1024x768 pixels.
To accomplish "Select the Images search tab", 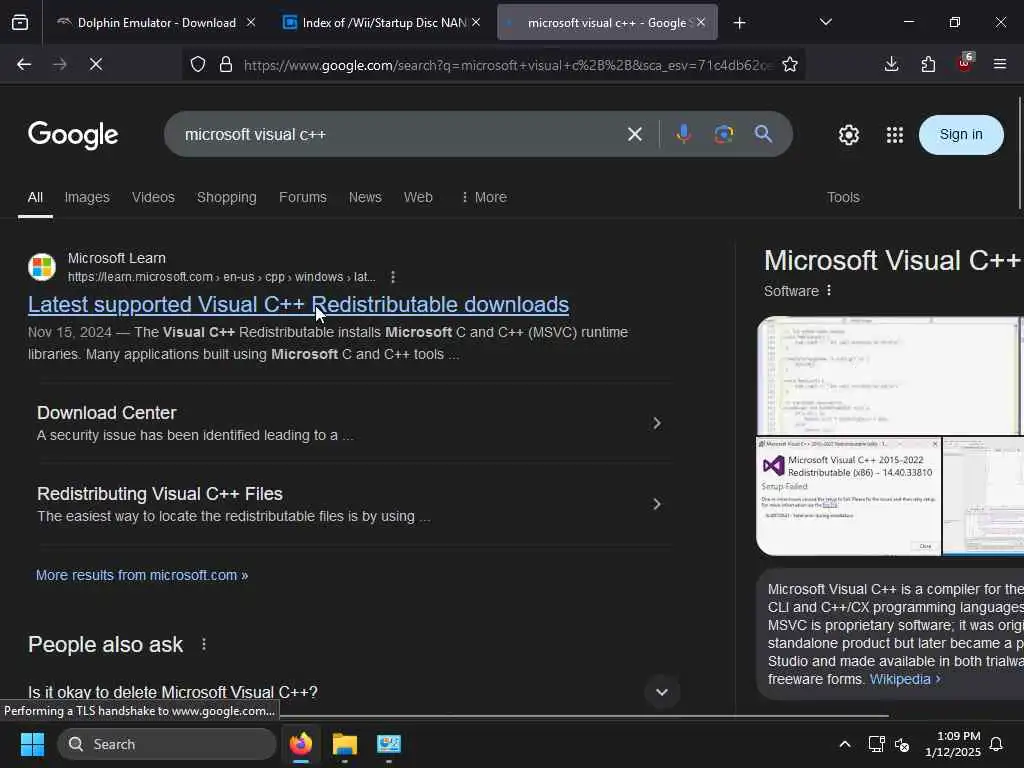I will [87, 197].
